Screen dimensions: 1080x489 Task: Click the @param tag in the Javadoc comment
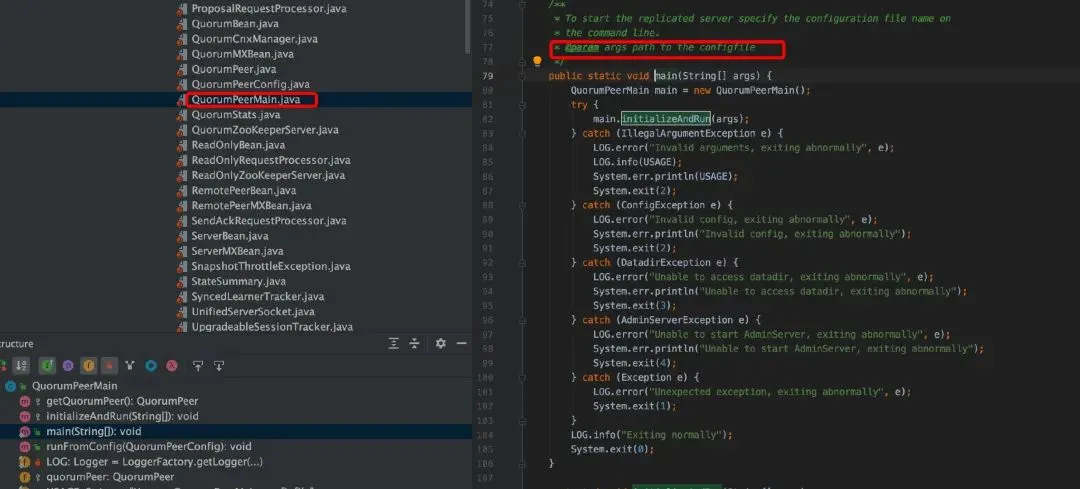(x=581, y=48)
